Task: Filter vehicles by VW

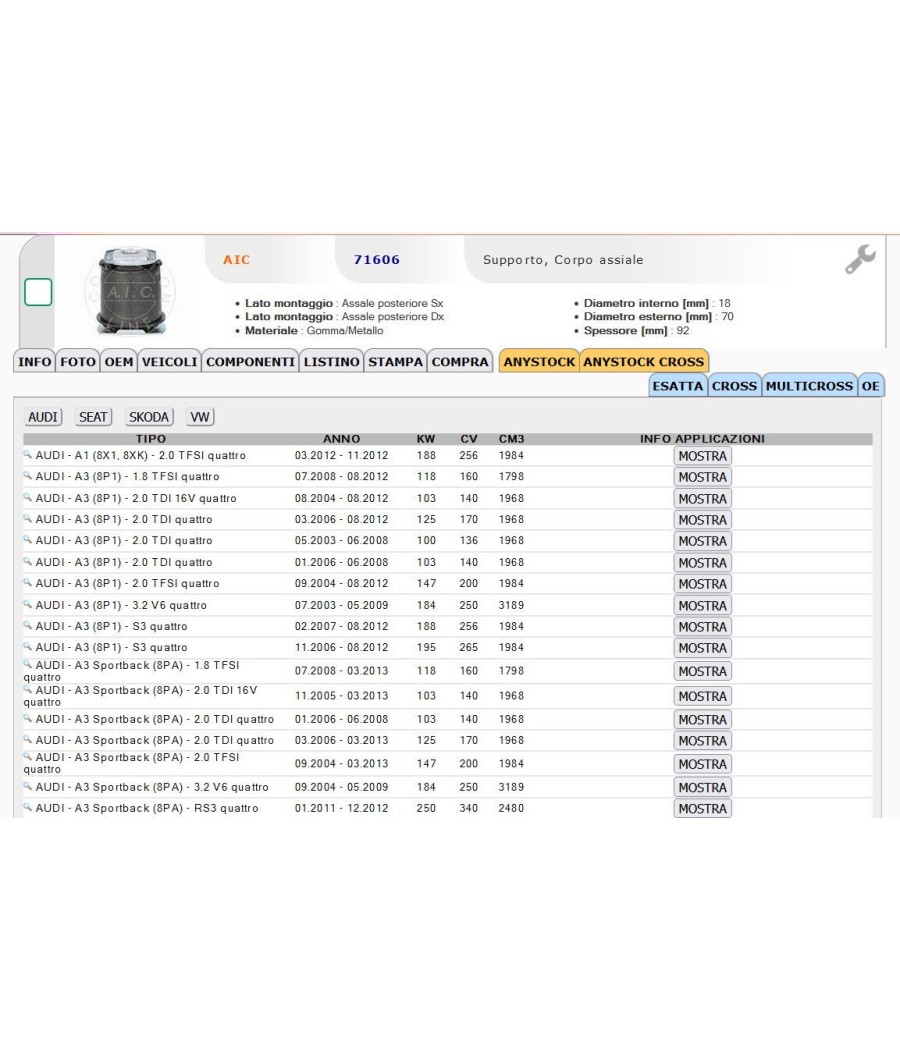Action: (x=200, y=417)
